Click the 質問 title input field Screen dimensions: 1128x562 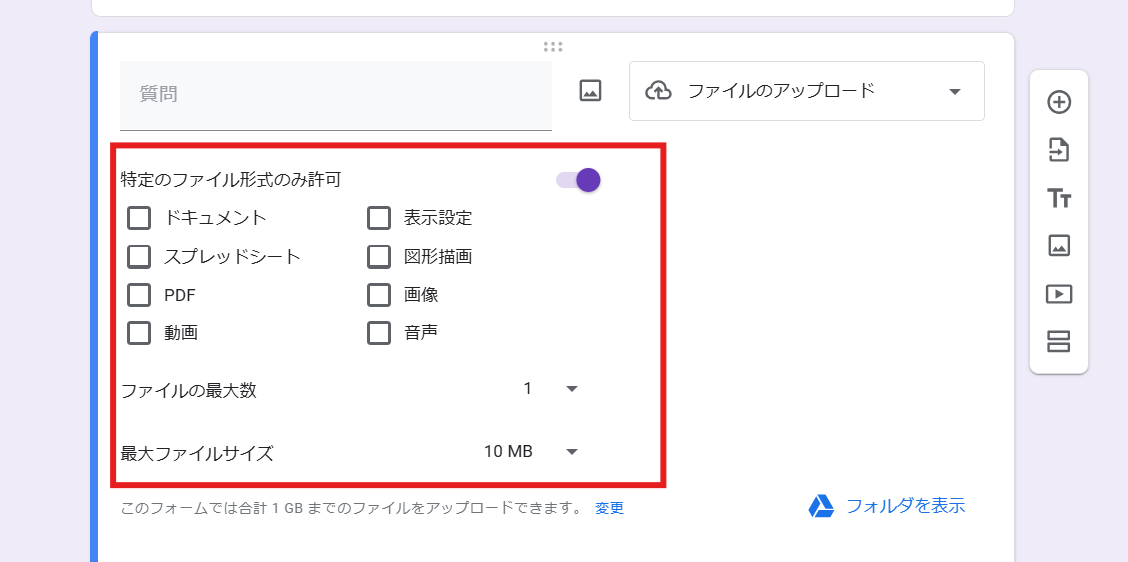[x=335, y=95]
